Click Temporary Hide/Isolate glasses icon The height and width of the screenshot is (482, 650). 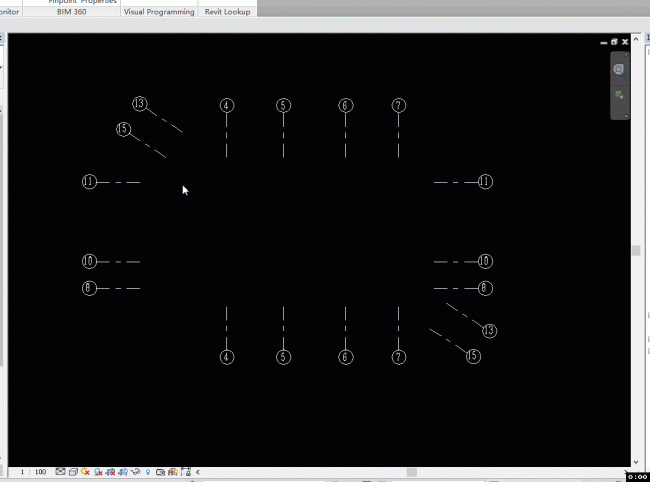135,471
